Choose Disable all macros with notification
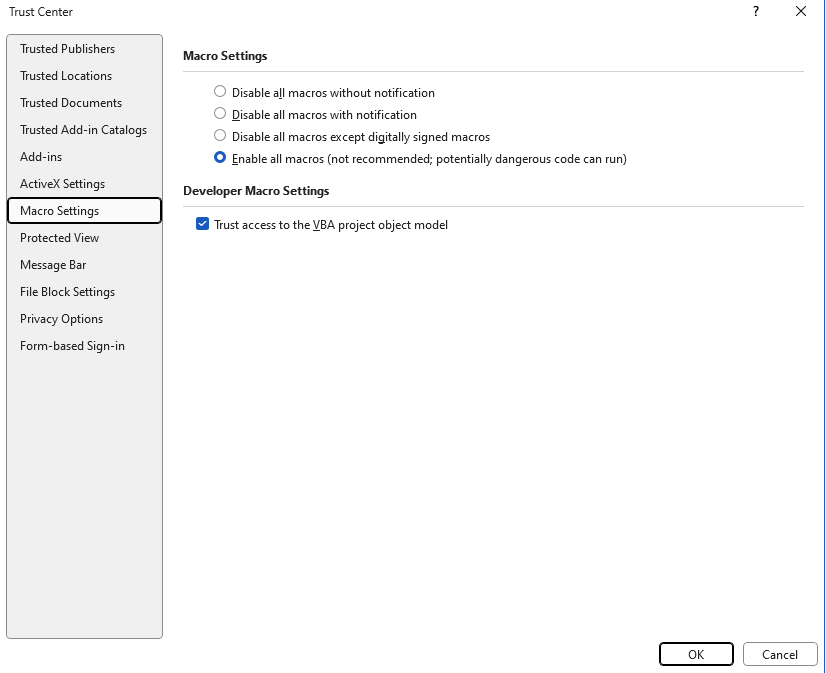This screenshot has height=673, width=826. pyautogui.click(x=220, y=114)
